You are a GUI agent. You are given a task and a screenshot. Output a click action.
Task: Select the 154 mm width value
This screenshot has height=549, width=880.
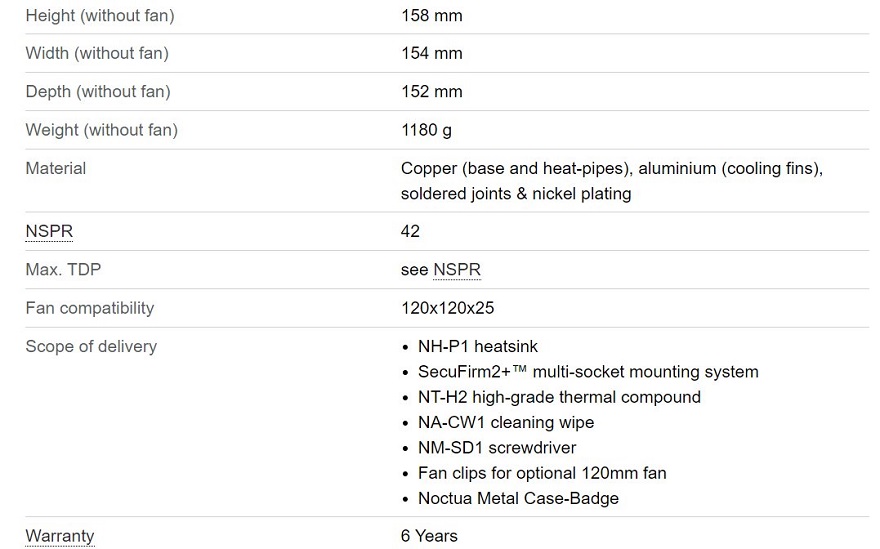[x=432, y=53]
